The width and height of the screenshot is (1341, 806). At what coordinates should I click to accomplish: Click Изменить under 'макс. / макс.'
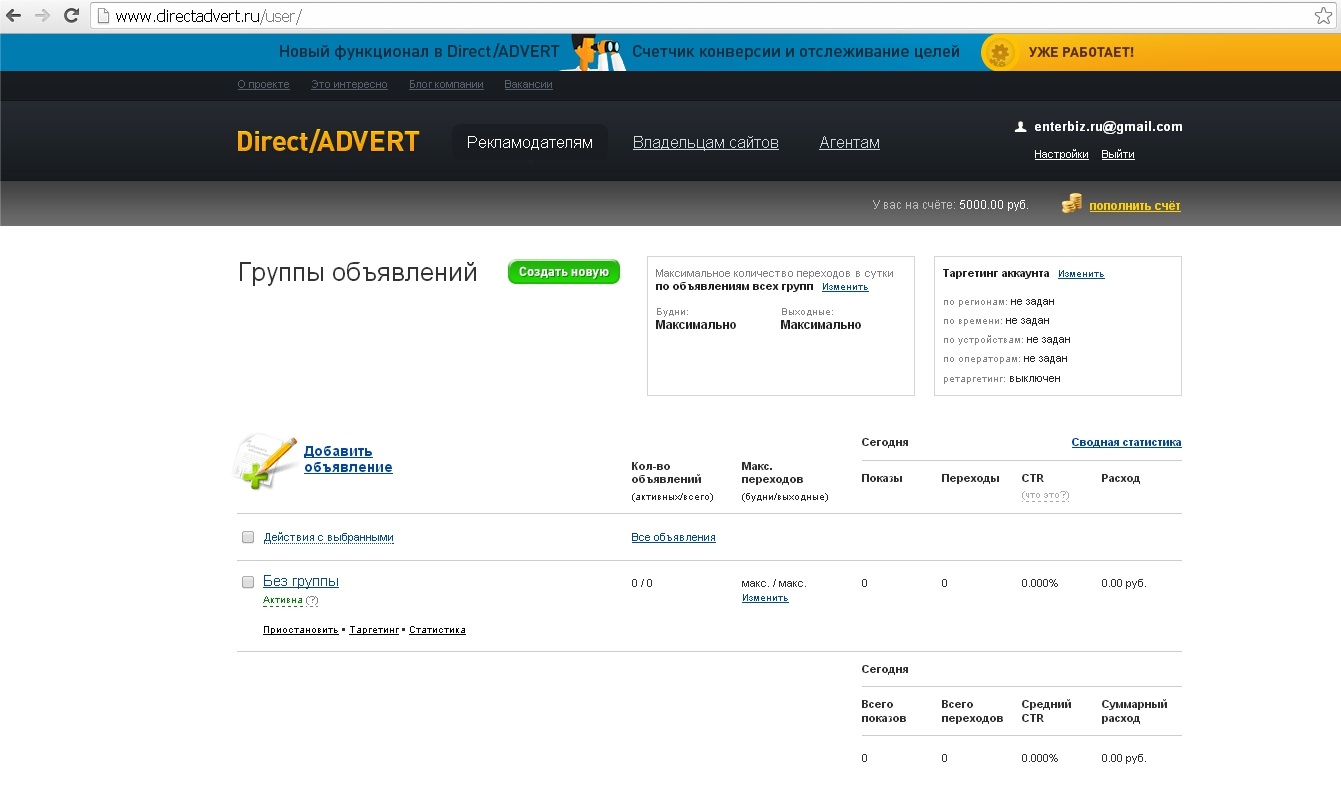pyautogui.click(x=765, y=598)
